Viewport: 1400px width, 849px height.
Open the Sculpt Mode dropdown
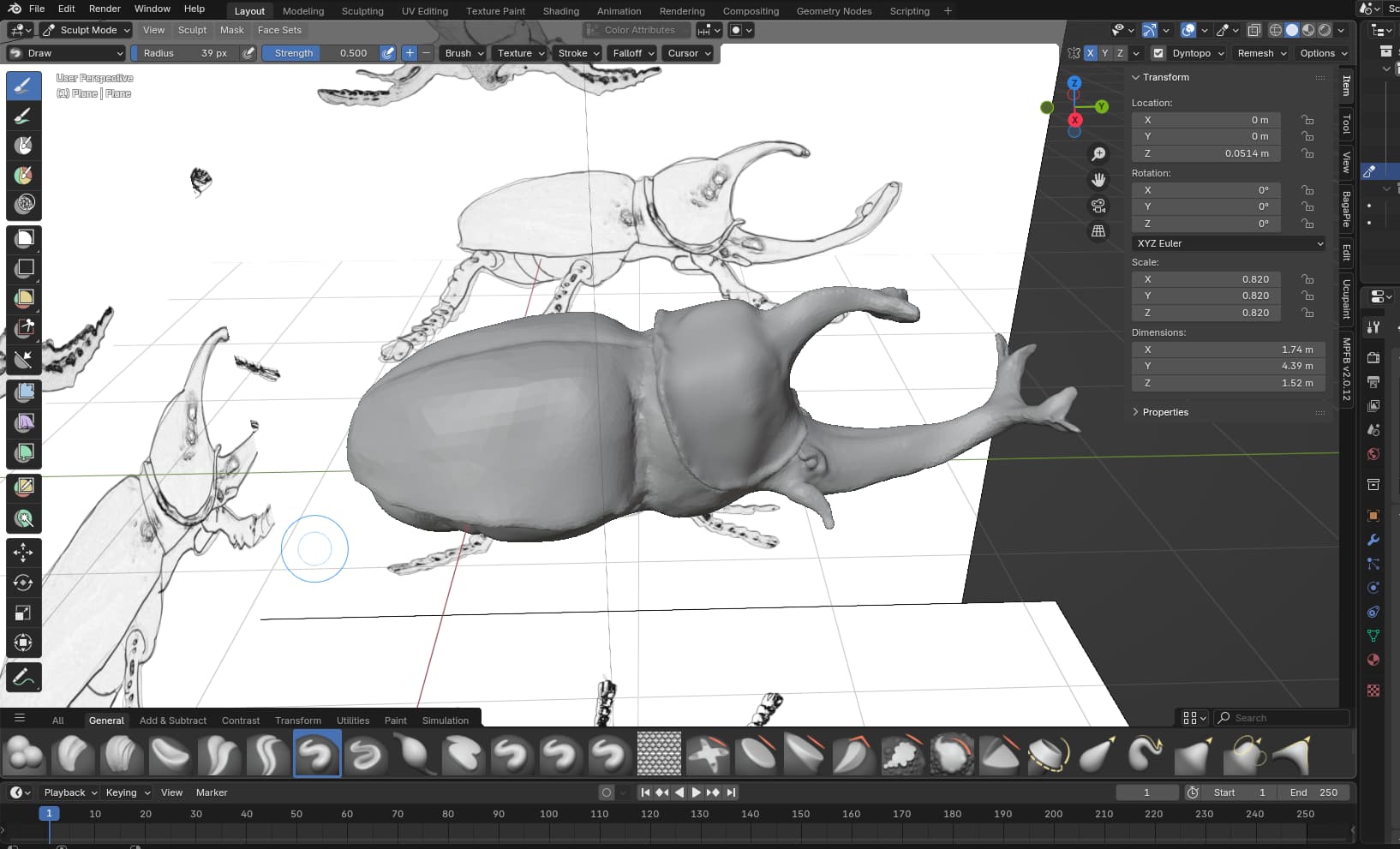coord(86,30)
